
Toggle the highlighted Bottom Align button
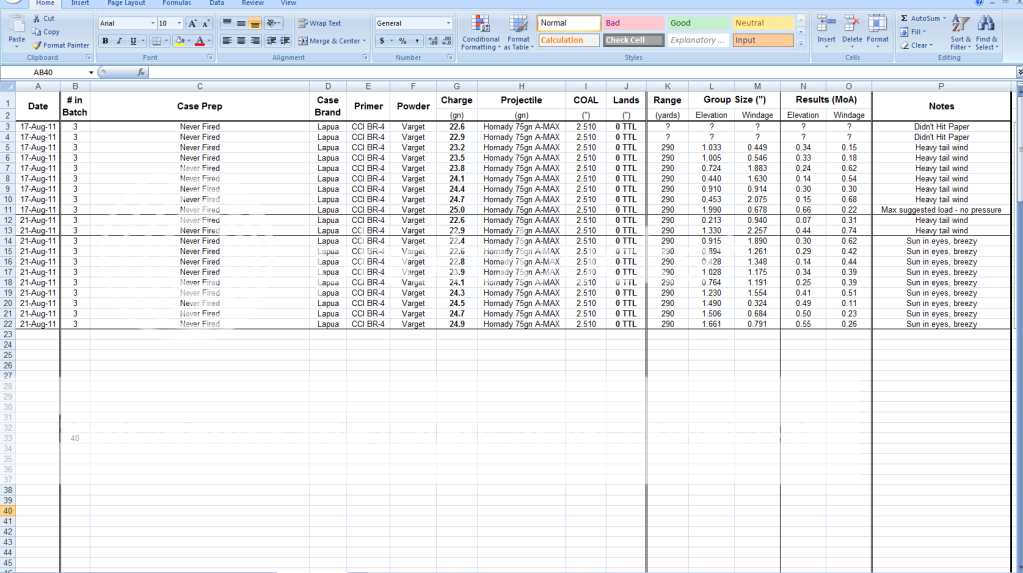tap(255, 23)
